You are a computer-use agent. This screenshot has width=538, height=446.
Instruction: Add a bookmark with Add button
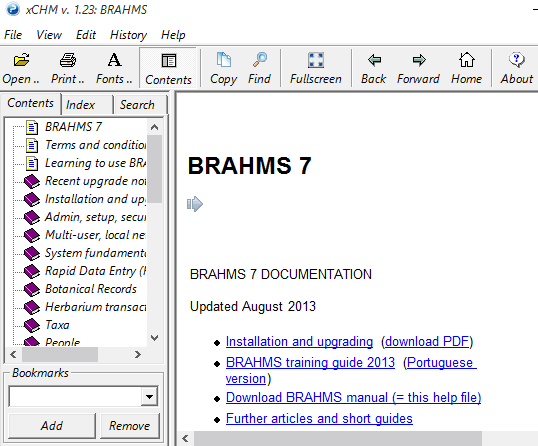[x=52, y=426]
